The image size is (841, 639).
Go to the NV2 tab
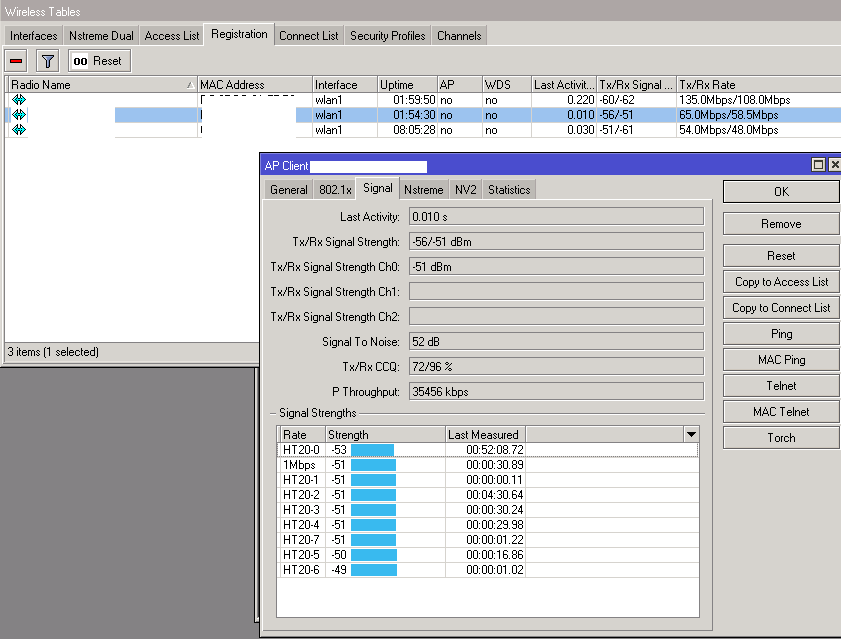pyautogui.click(x=465, y=190)
